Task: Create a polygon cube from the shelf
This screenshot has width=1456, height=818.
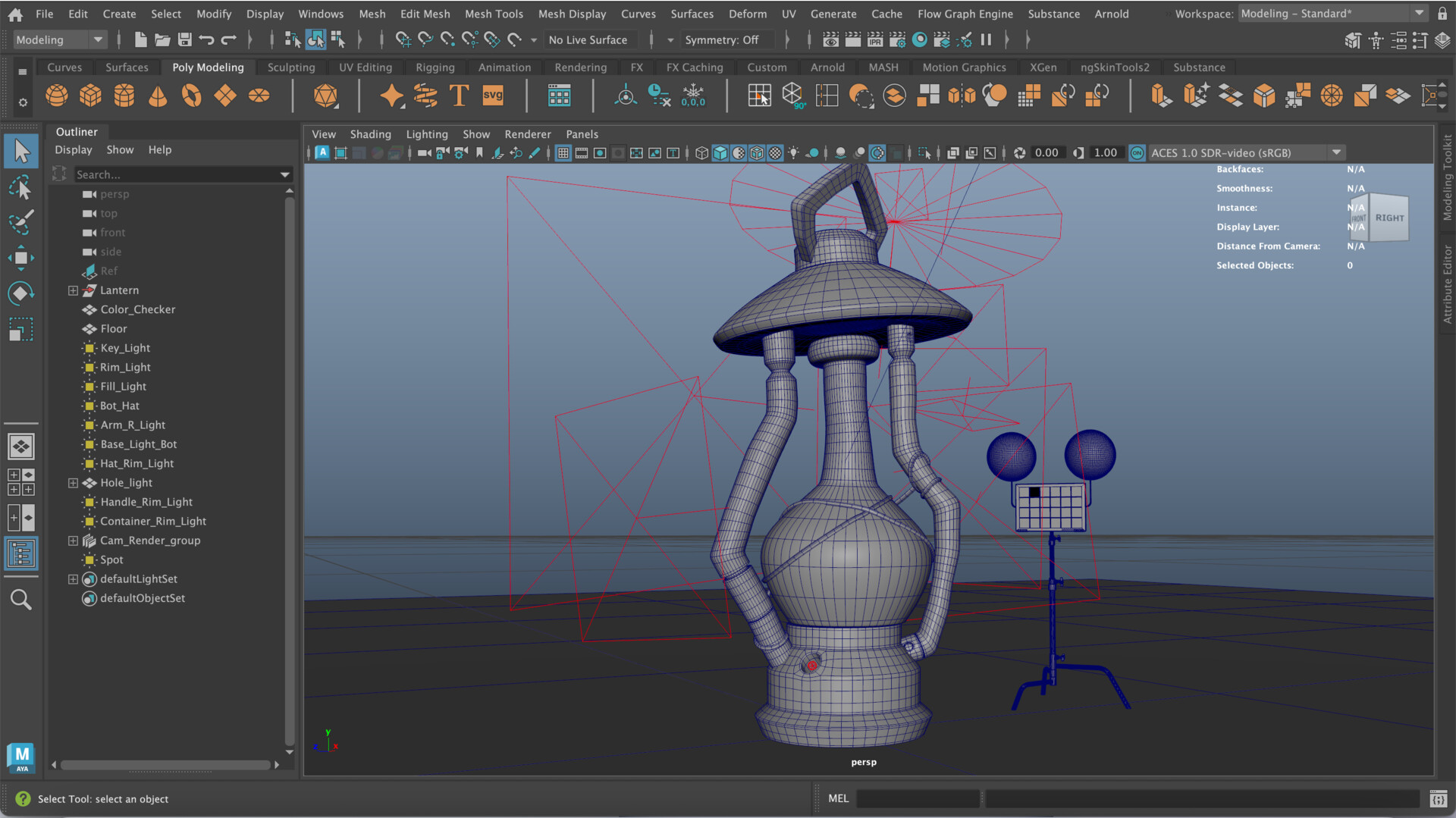Action: click(x=91, y=96)
